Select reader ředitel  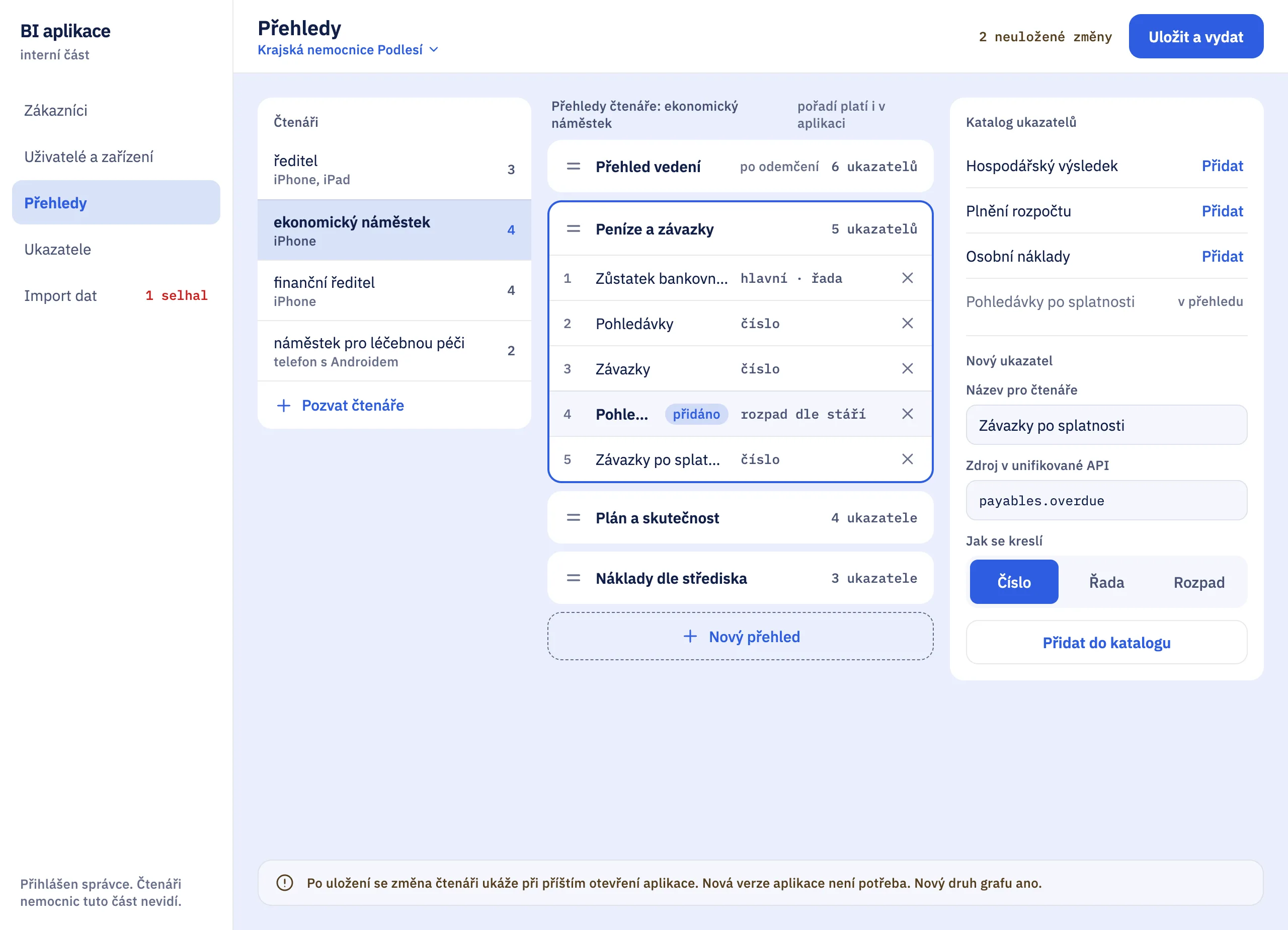point(394,169)
